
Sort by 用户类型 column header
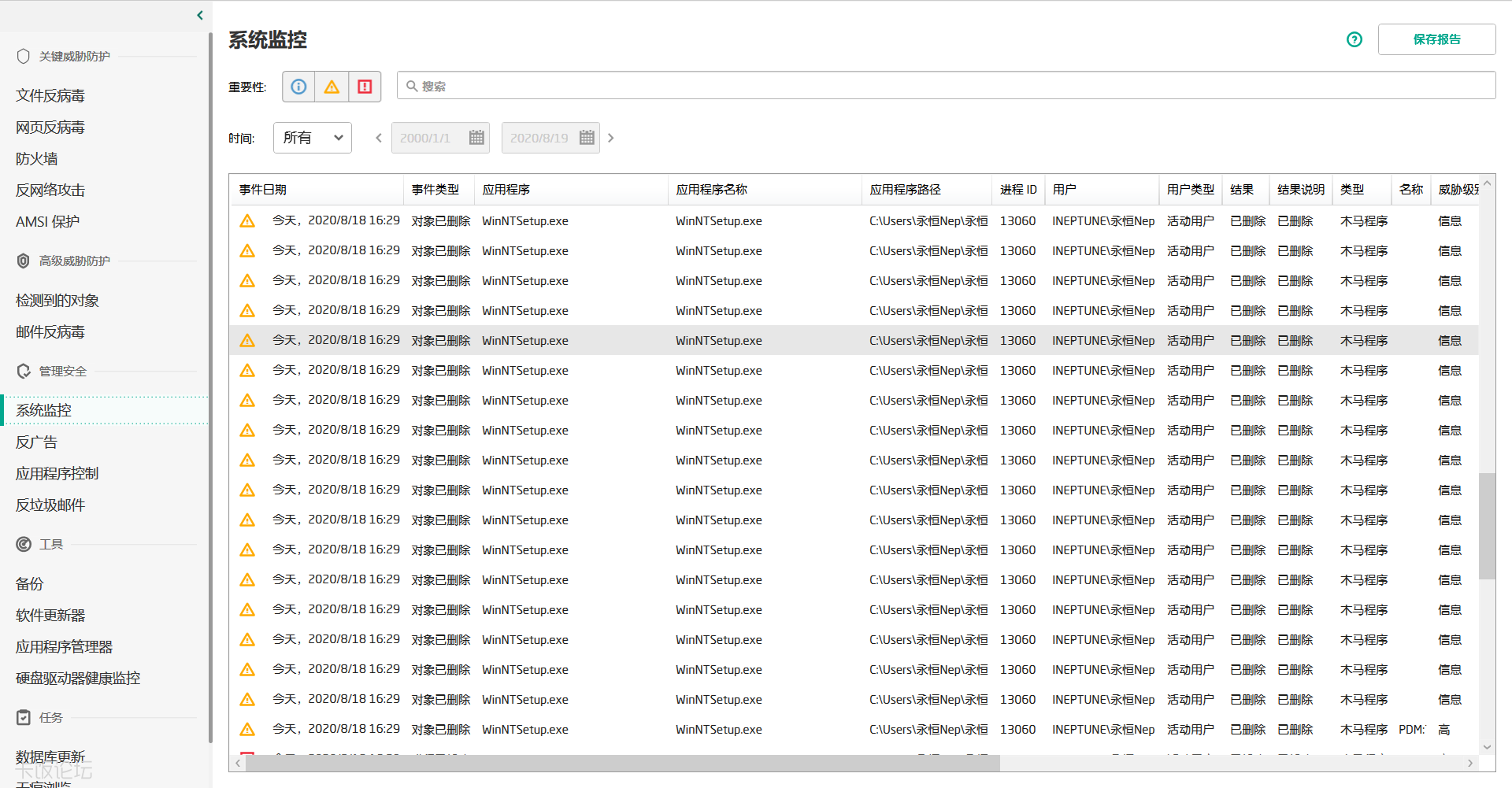[x=1190, y=190]
